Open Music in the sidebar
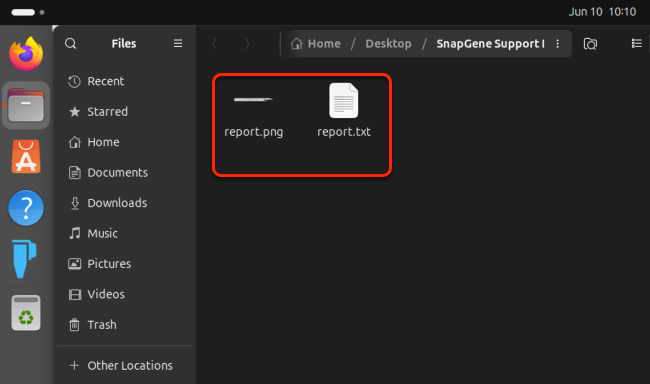Image resolution: width=650 pixels, height=384 pixels. (x=124, y=233)
